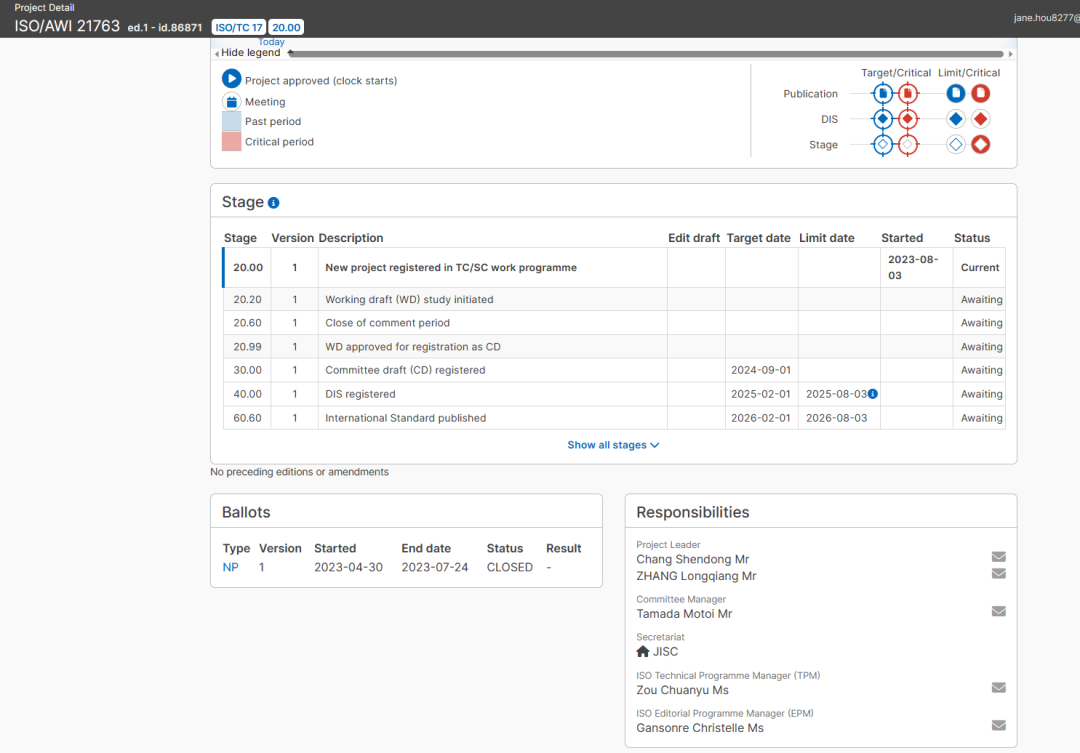Expand Show all stages
This screenshot has height=753, width=1080.
613,445
